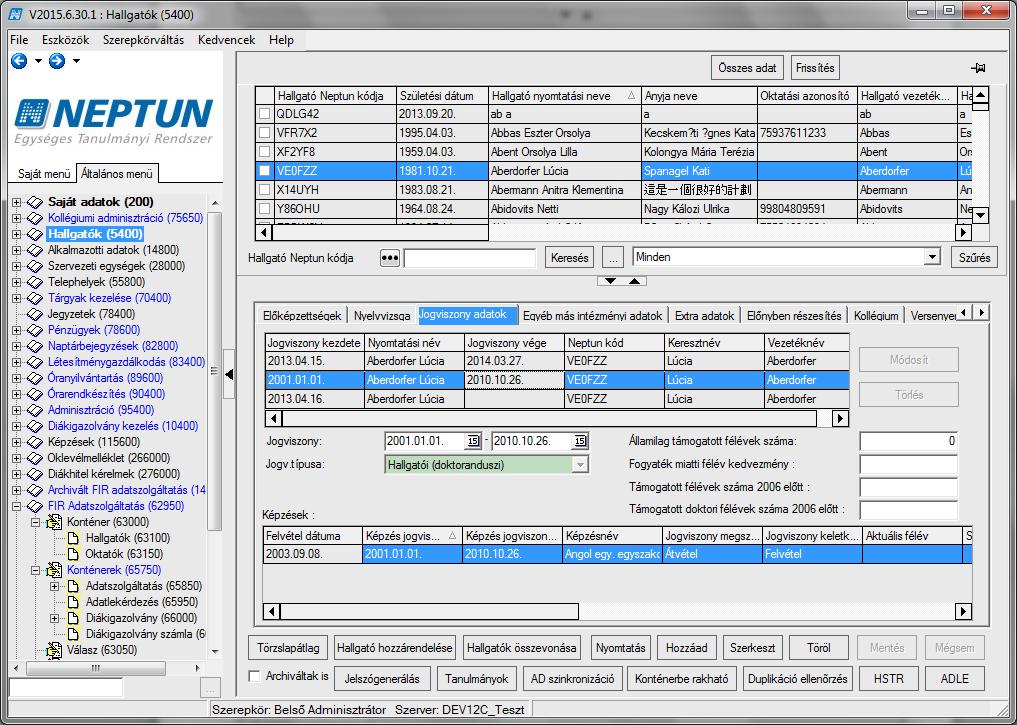This screenshot has height=725, width=1017.
Task: Tick the checkbox for row Y86OHU
Action: click(265, 209)
